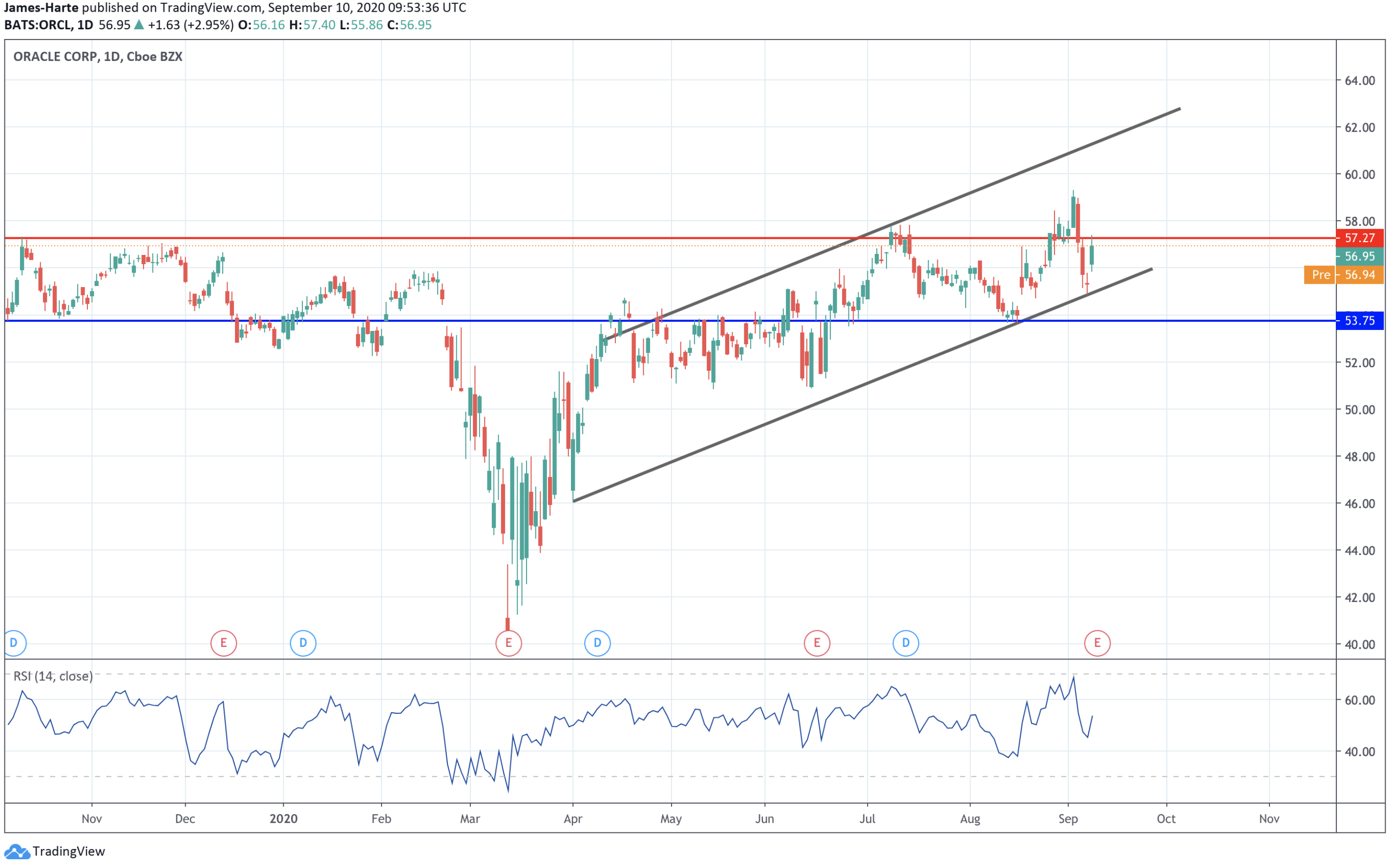Select the upper gray channel trendline
Viewport: 1392px width, 868px height.
[x=1033, y=167]
